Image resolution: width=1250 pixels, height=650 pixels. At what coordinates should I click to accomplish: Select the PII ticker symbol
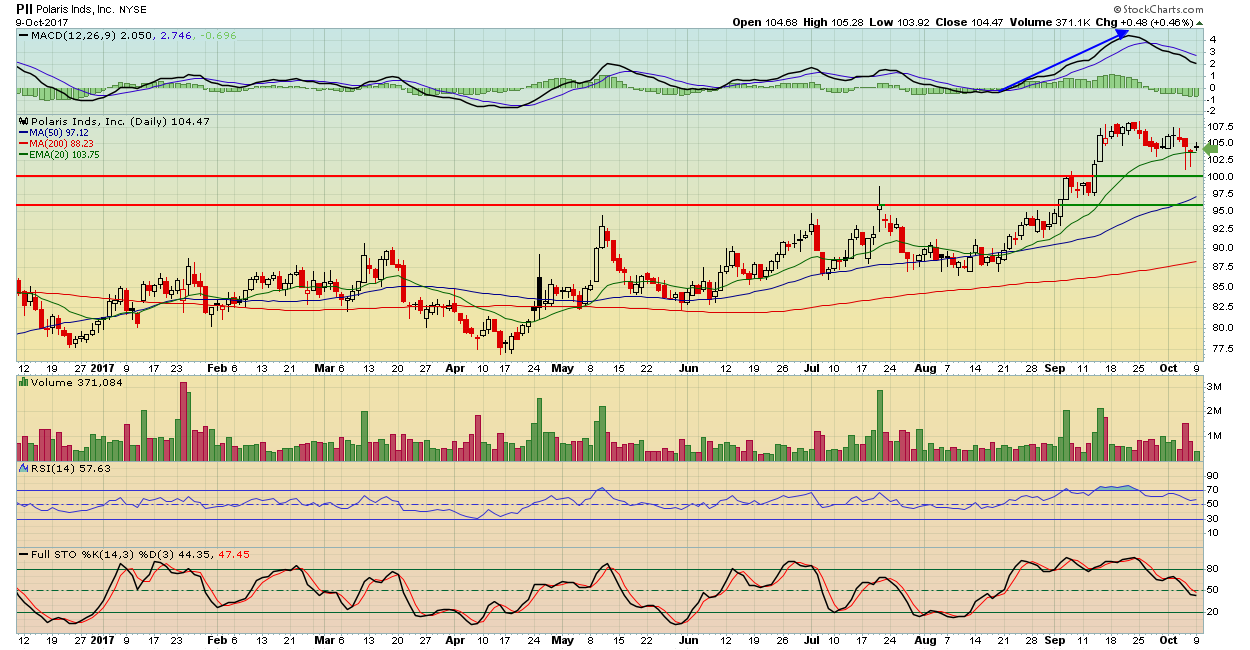pyautogui.click(x=26, y=8)
